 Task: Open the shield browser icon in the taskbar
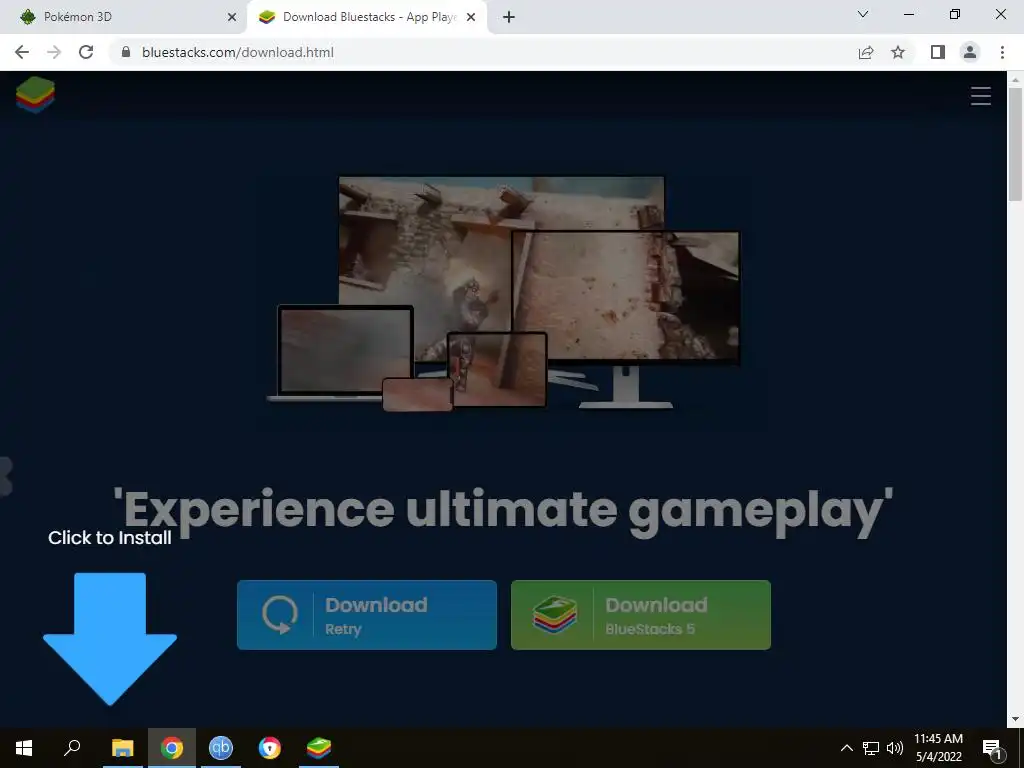[x=270, y=748]
